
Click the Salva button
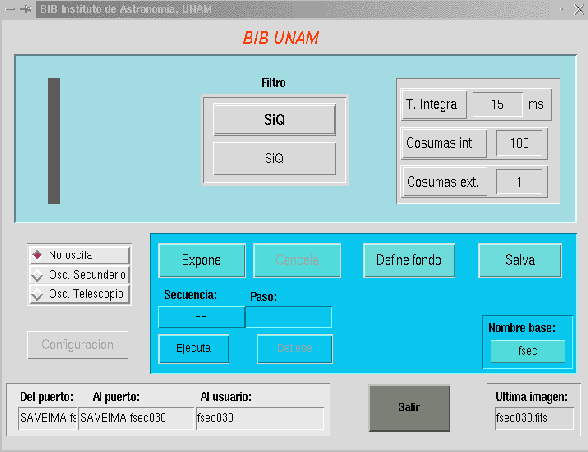pyautogui.click(x=520, y=260)
